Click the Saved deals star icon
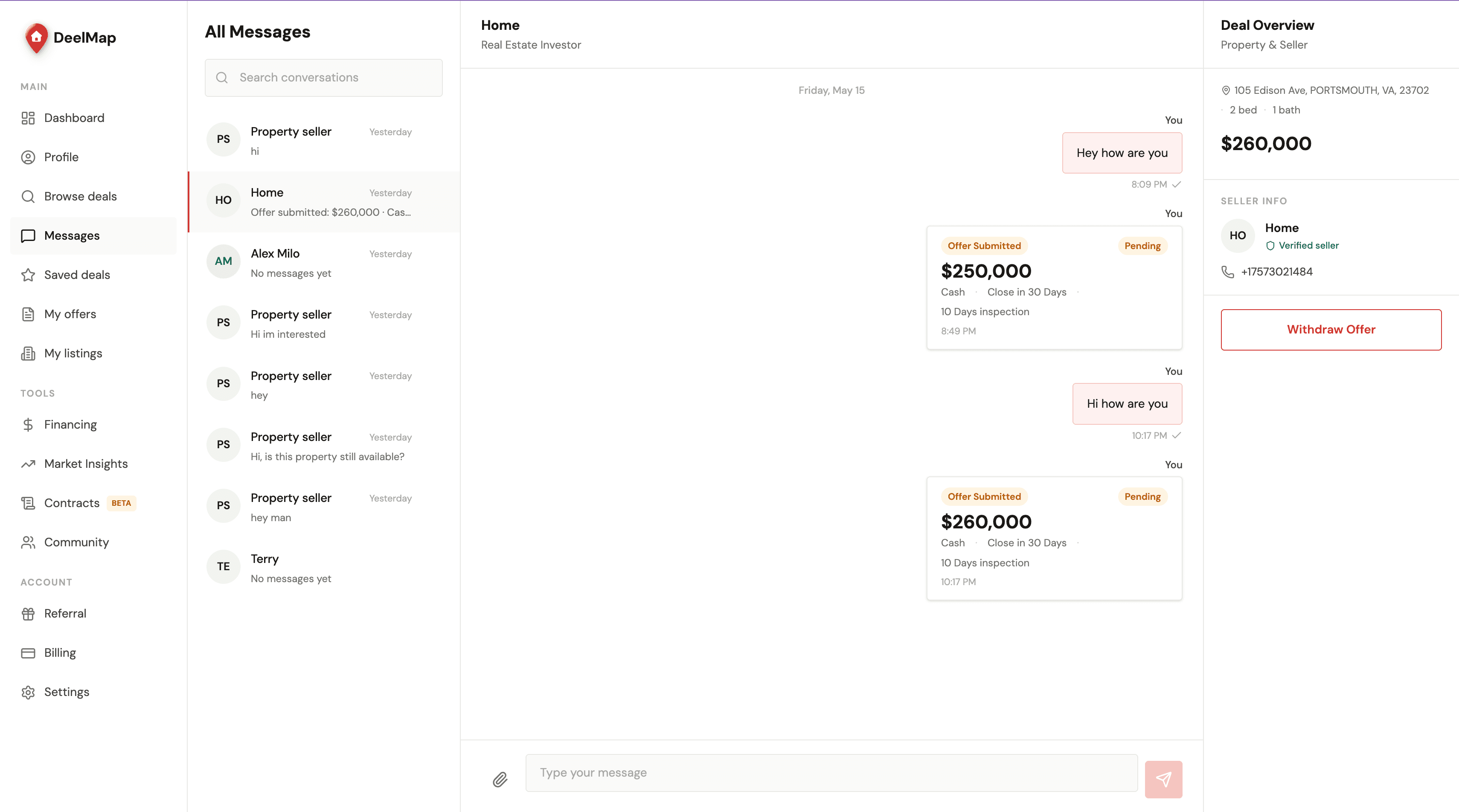This screenshot has width=1459, height=812. pos(28,275)
